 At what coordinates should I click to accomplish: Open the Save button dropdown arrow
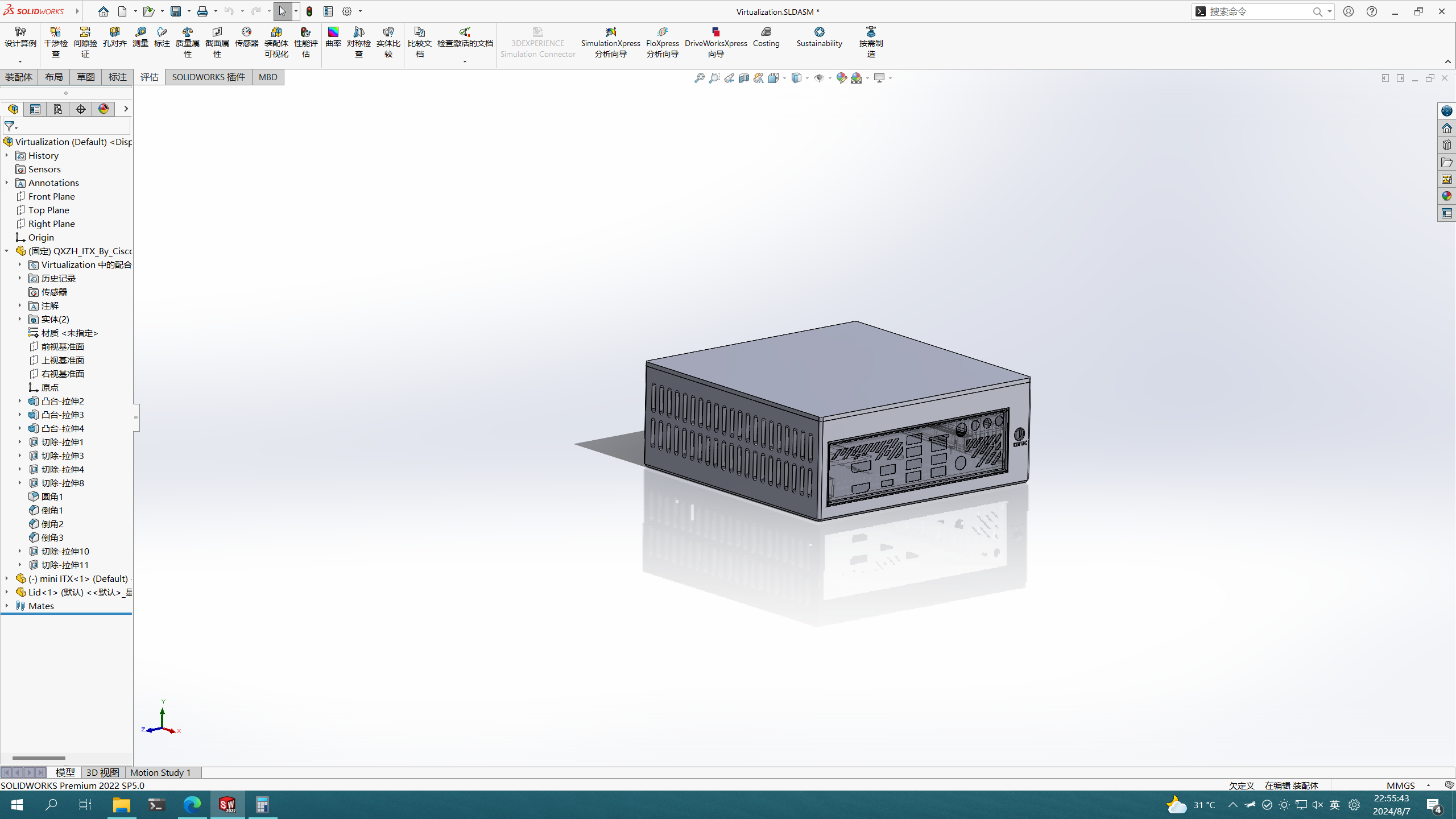pyautogui.click(x=189, y=11)
